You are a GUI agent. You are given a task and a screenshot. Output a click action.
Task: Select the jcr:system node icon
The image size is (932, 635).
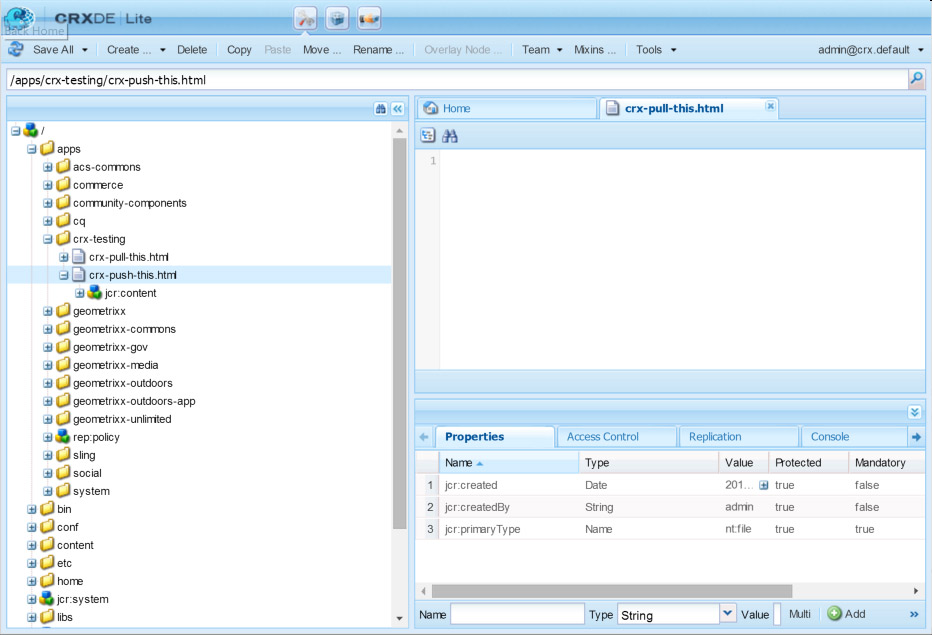click(x=46, y=599)
